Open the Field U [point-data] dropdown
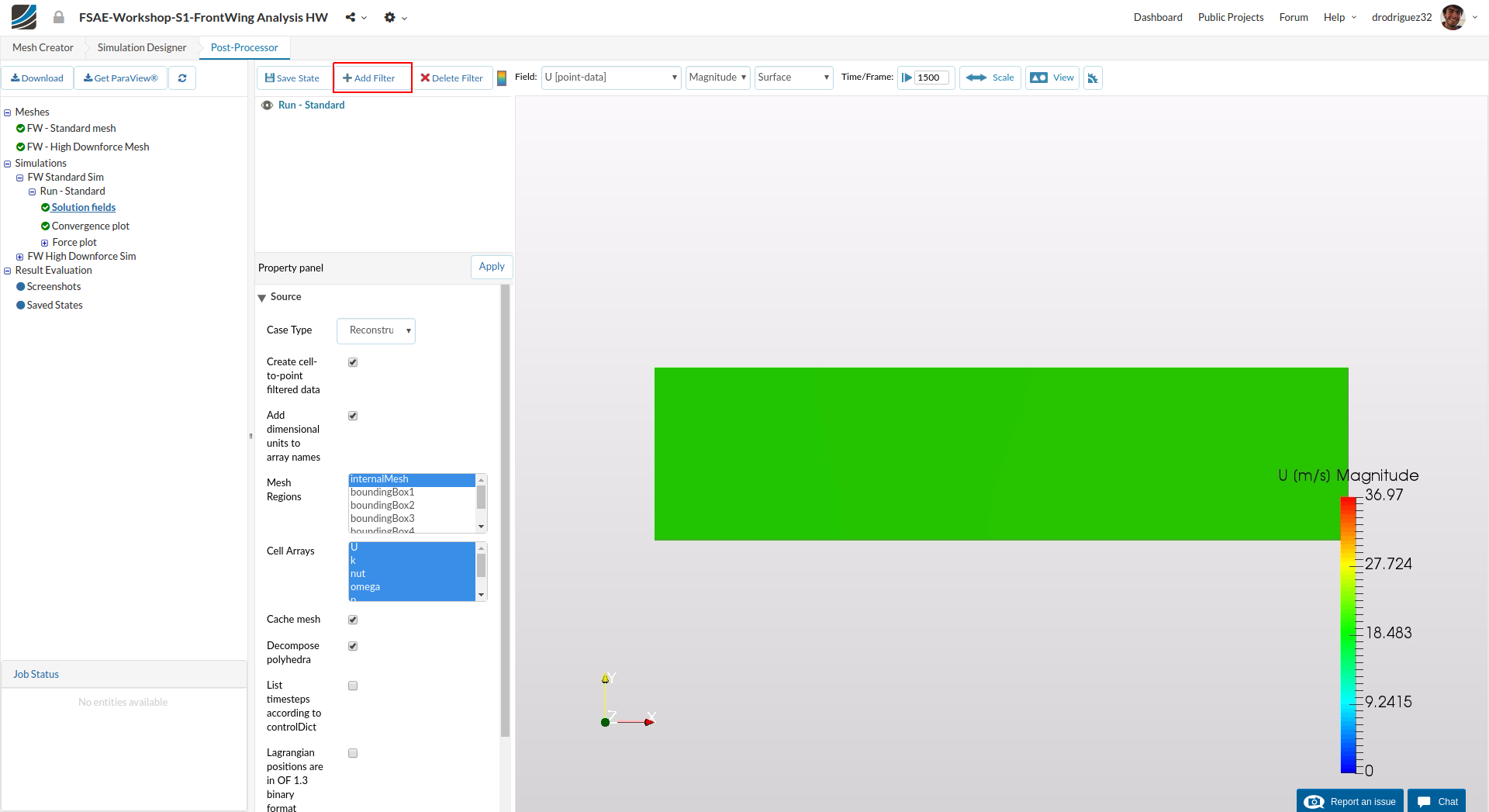 click(x=611, y=78)
